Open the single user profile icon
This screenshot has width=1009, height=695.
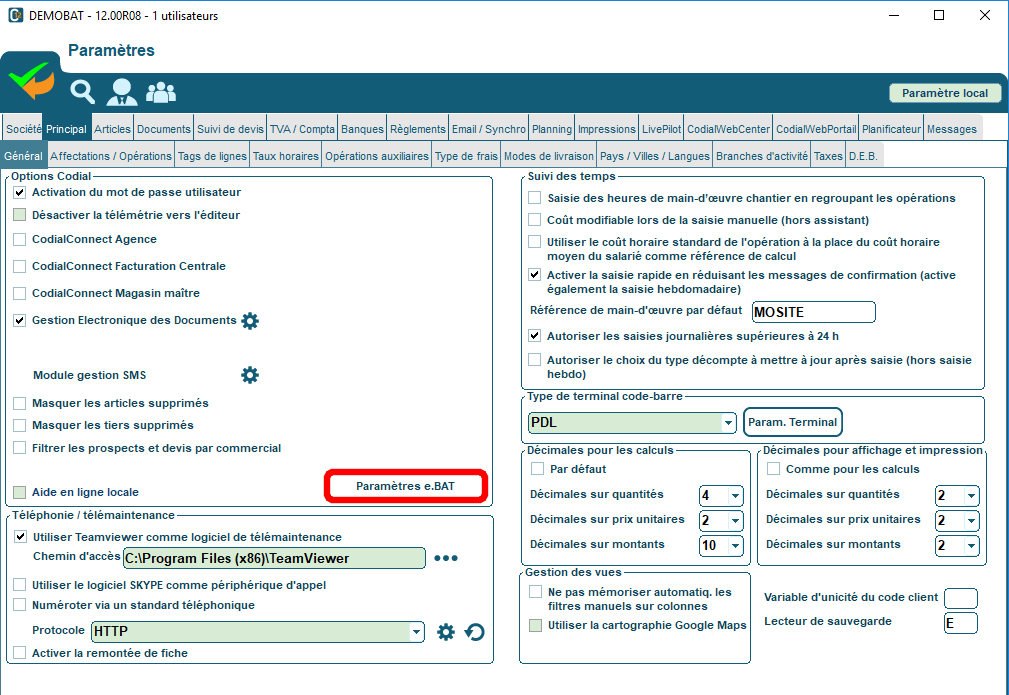coord(122,92)
